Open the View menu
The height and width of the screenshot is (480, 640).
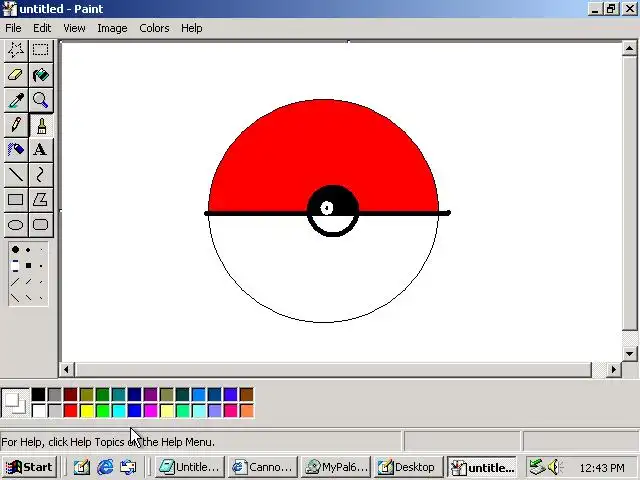[x=74, y=28]
